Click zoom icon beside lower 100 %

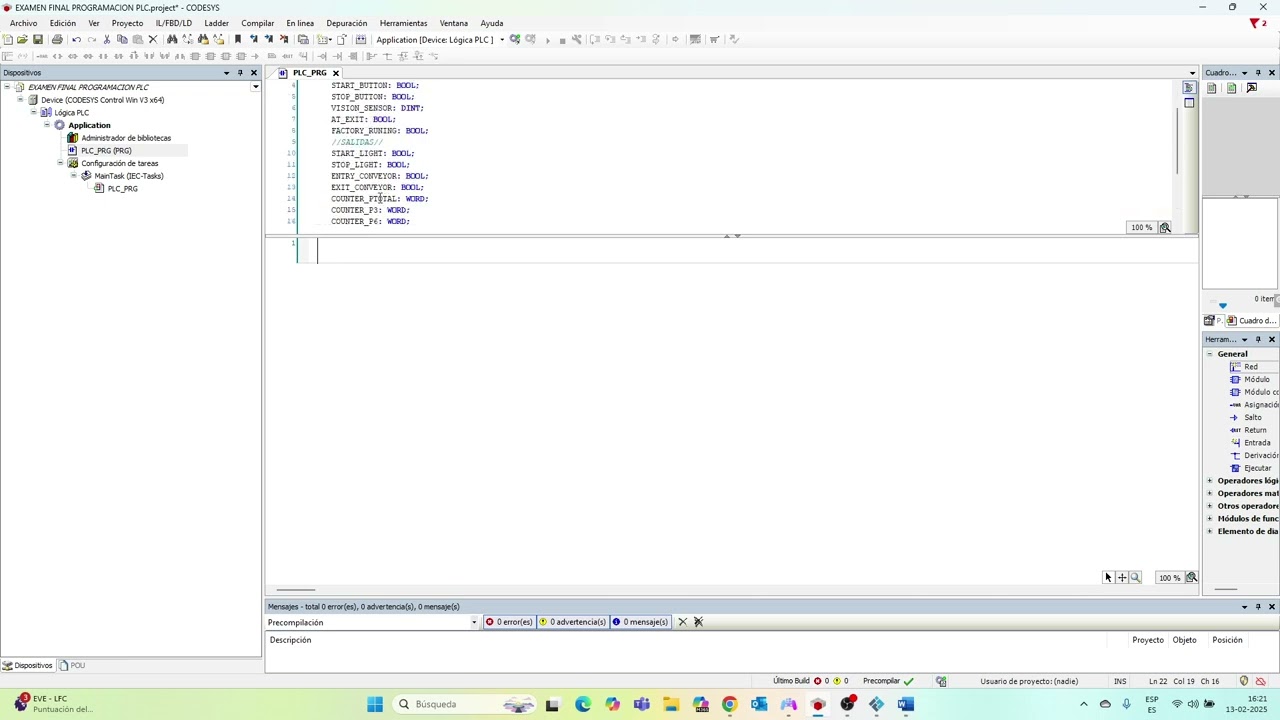1191,578
